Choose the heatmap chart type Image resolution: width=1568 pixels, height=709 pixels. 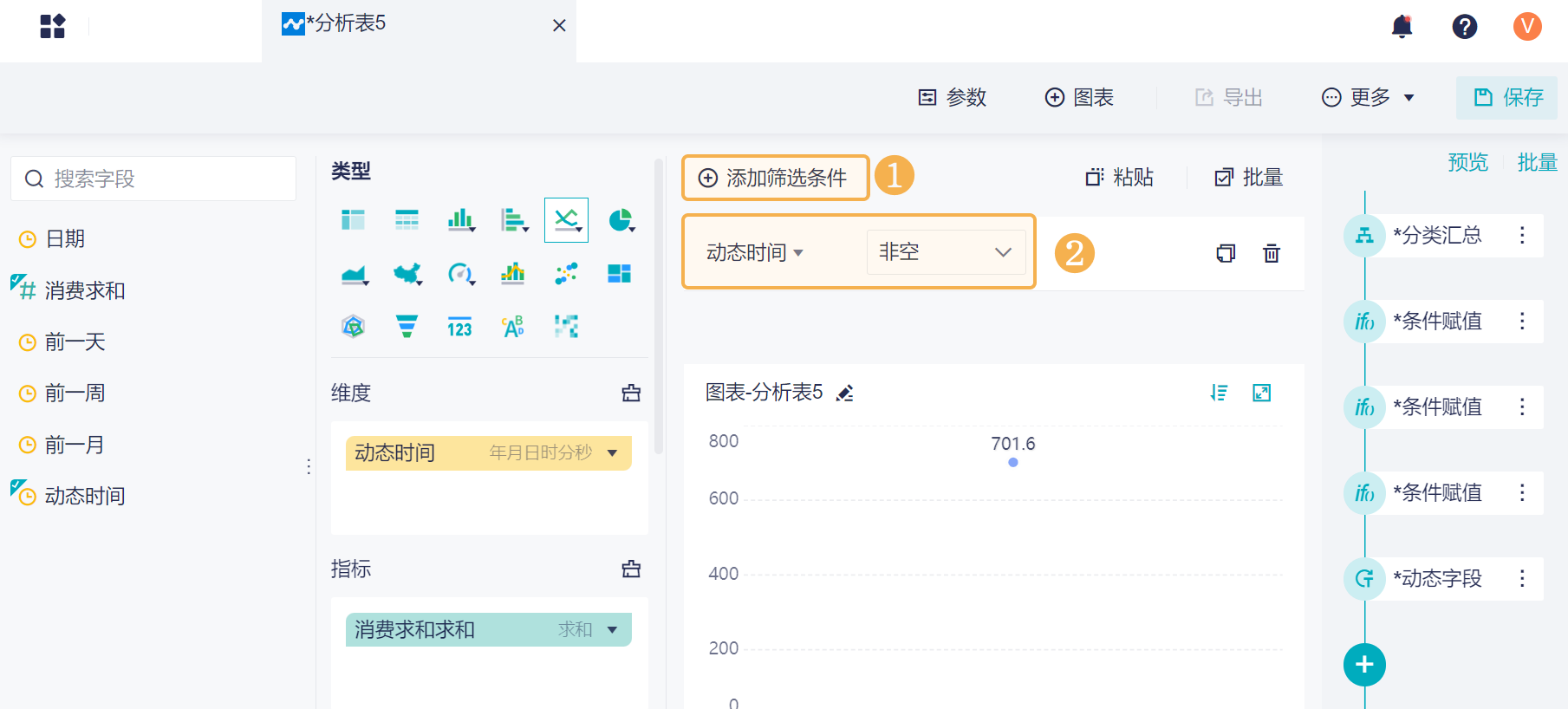(x=567, y=327)
